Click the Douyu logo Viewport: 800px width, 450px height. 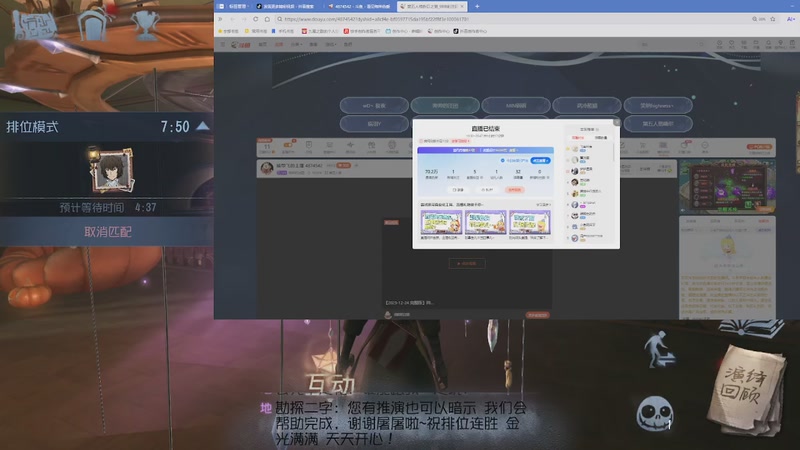(x=241, y=44)
